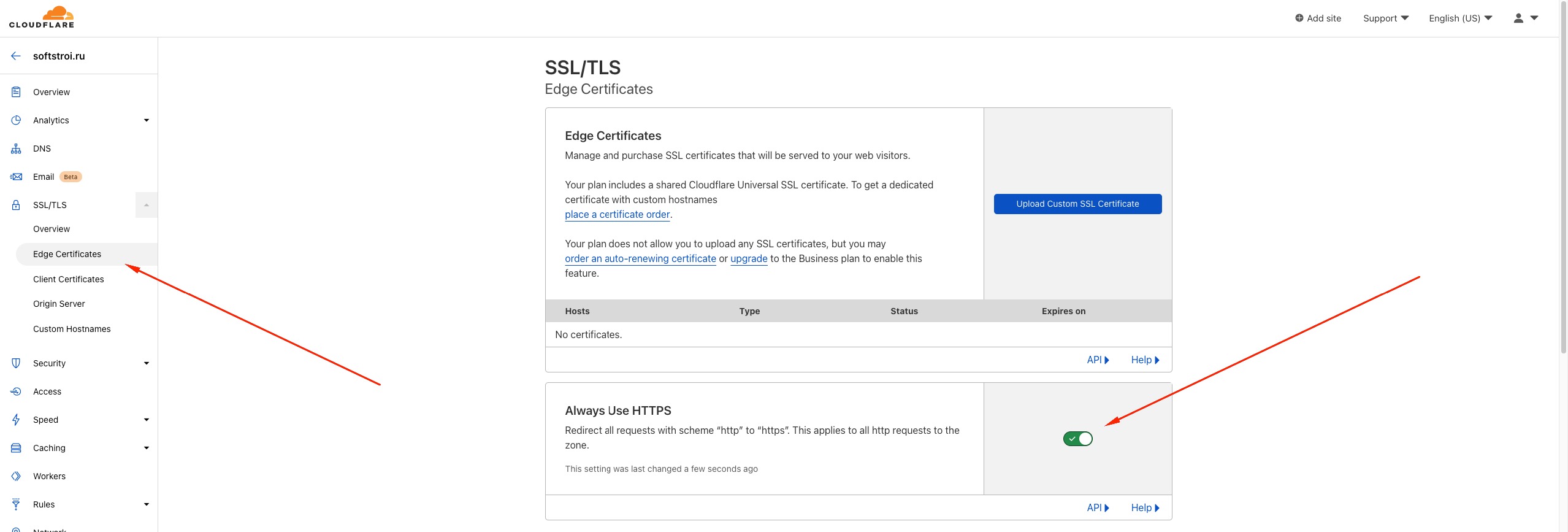This screenshot has height=532, width=1568.
Task: Click the Security shield icon
Action: tap(16, 363)
